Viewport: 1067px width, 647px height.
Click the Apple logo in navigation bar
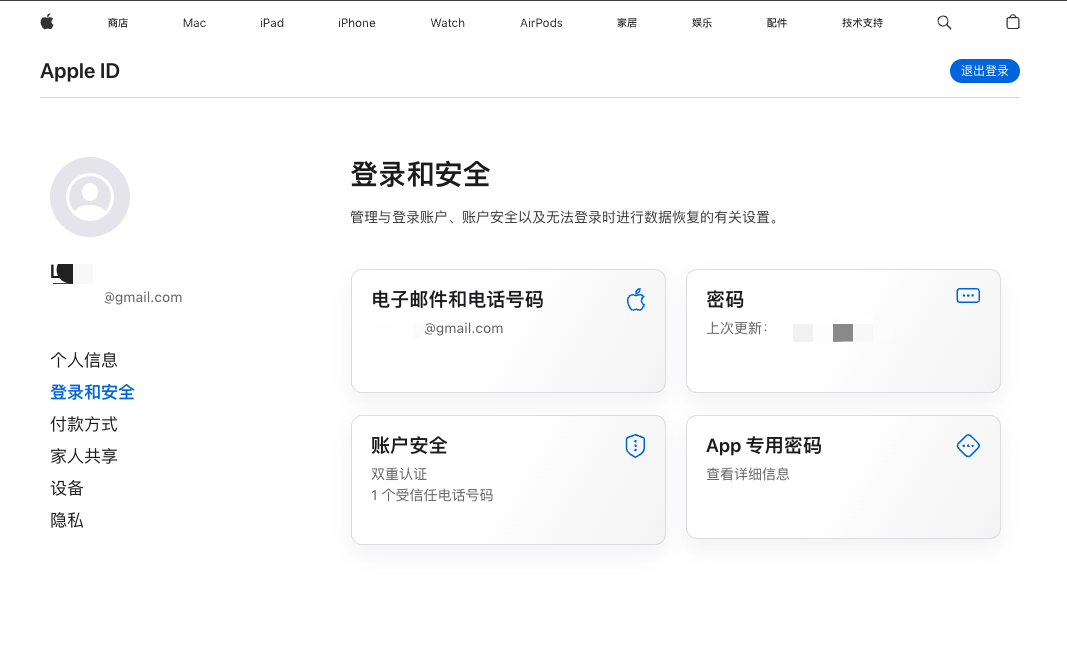[x=47, y=22]
